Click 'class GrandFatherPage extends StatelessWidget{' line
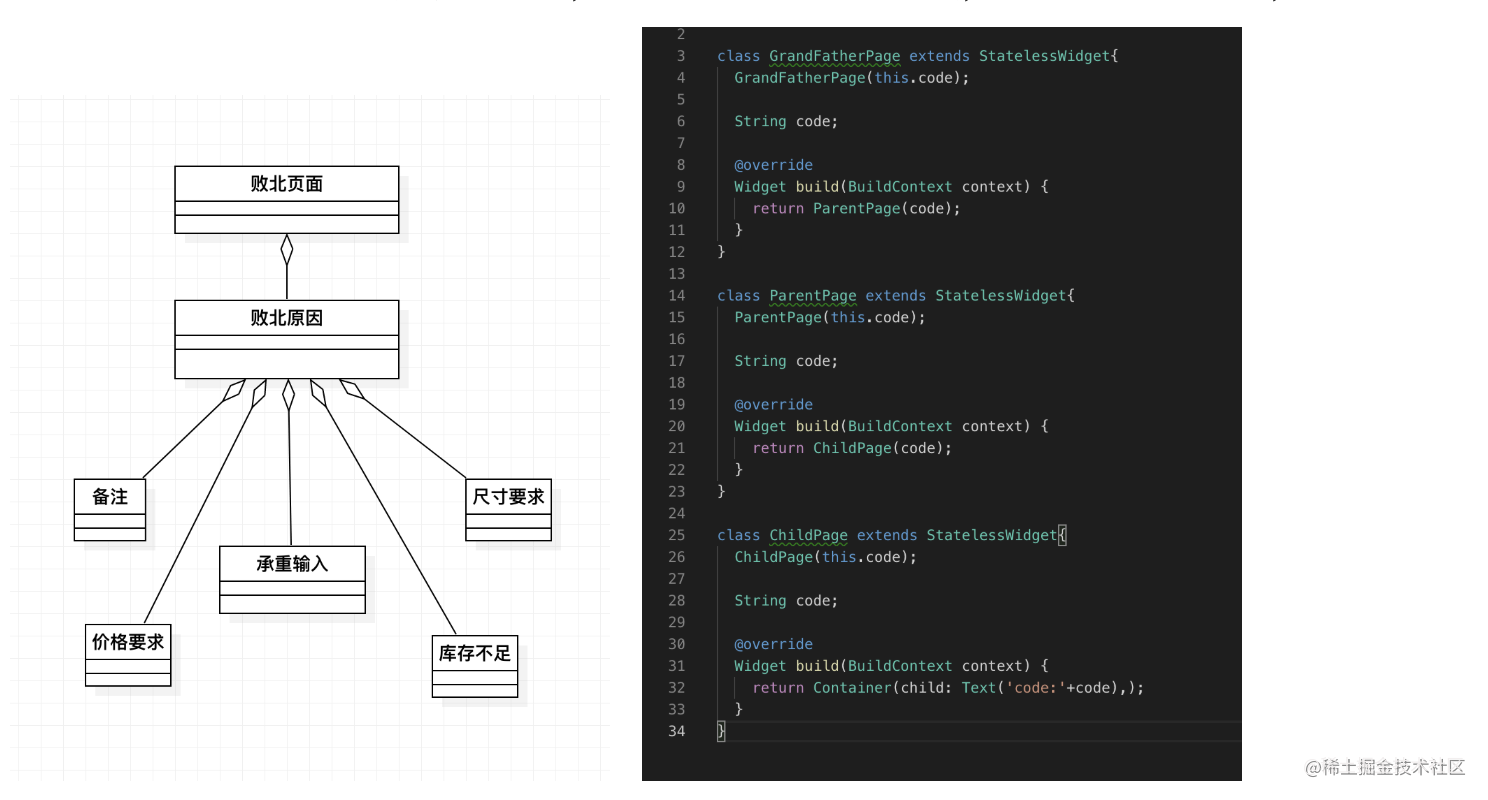The image size is (1488, 800). (917, 56)
